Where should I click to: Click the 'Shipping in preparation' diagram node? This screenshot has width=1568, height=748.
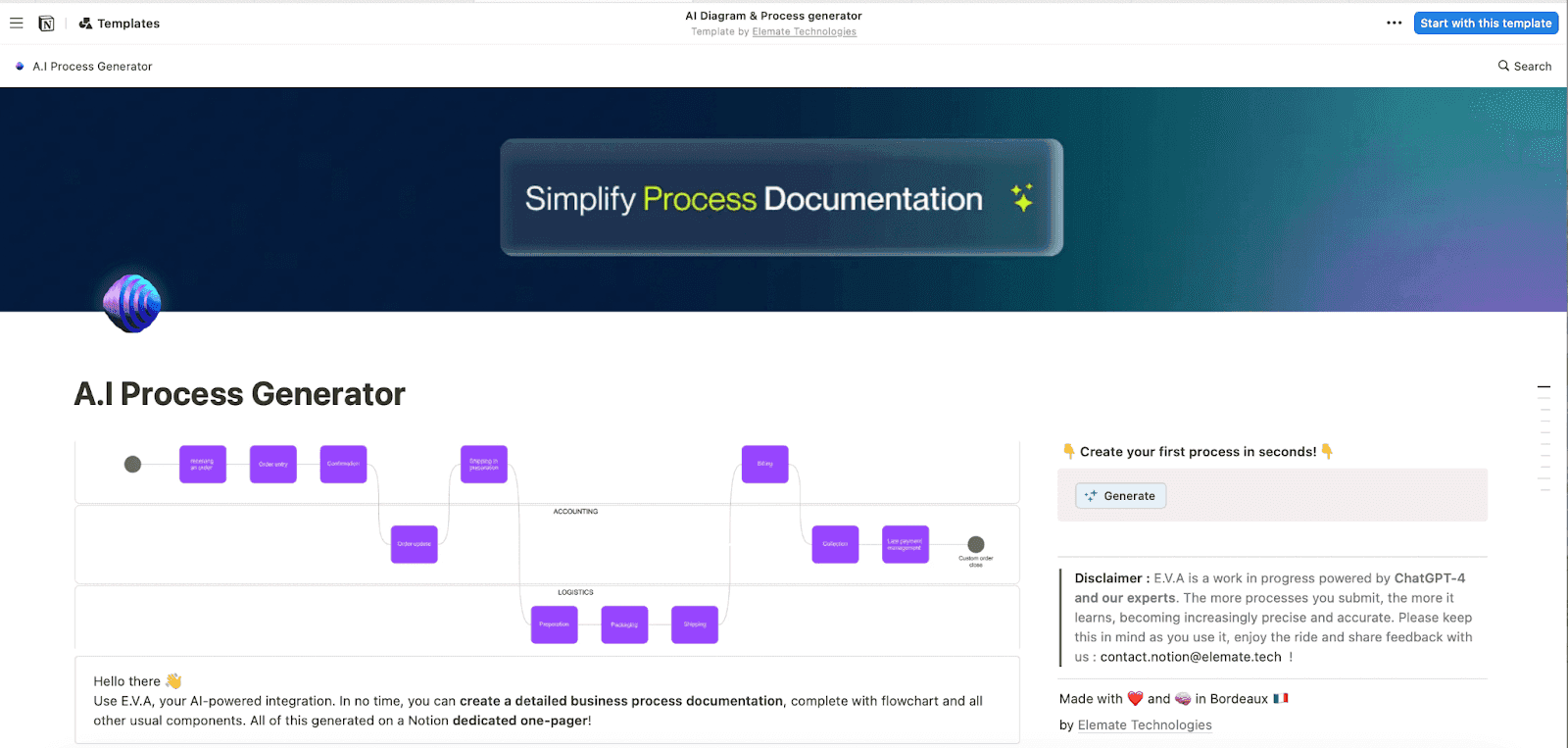(484, 465)
